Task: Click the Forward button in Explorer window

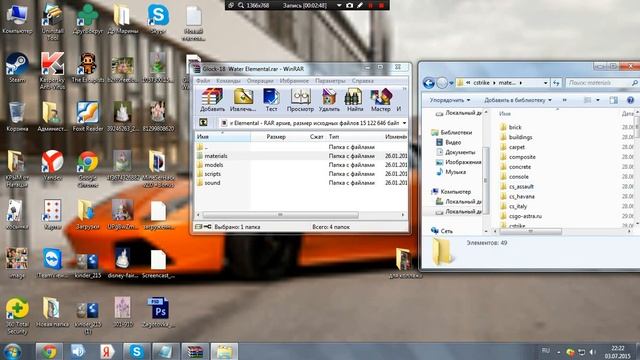Action: (442, 83)
